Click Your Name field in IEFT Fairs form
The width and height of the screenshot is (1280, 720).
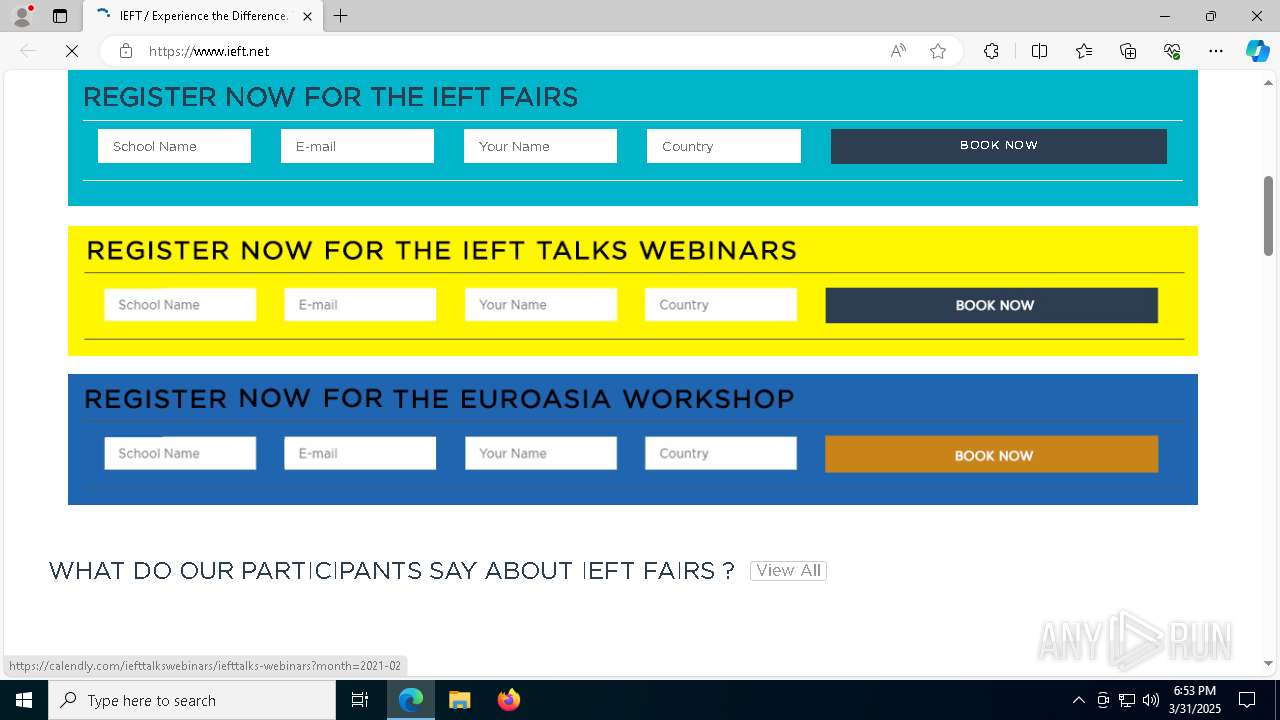pyautogui.click(x=540, y=146)
